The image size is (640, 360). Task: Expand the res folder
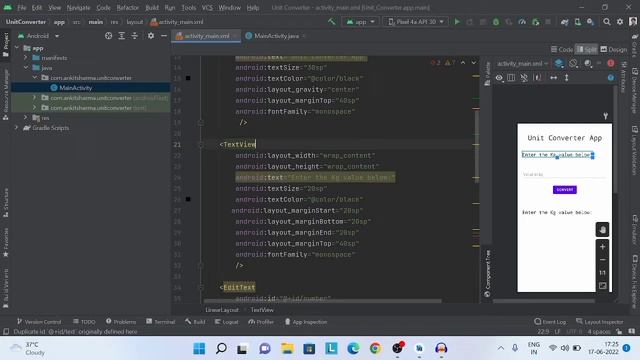(x=26, y=118)
